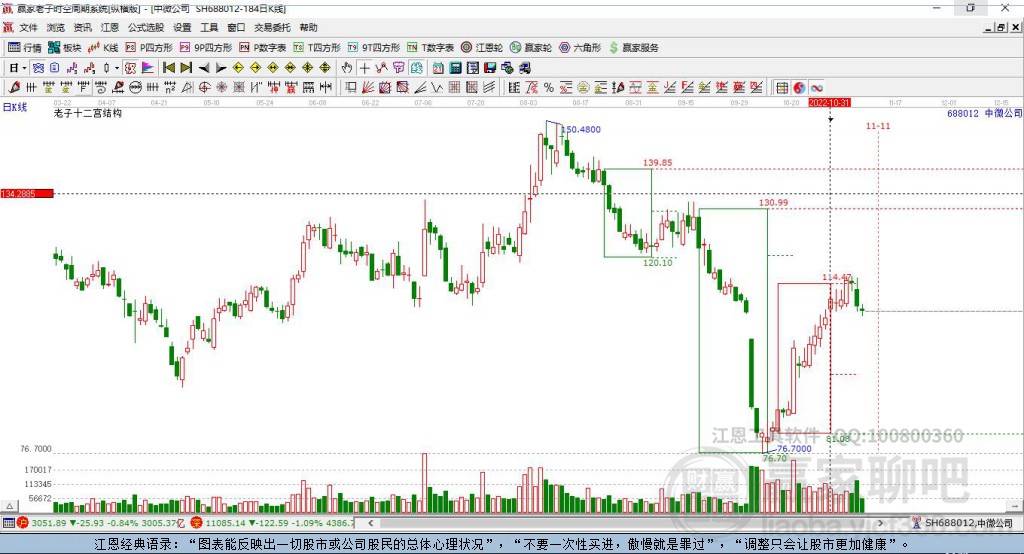Open the 9P四方形 tool
1024x554 pixels.
point(206,48)
